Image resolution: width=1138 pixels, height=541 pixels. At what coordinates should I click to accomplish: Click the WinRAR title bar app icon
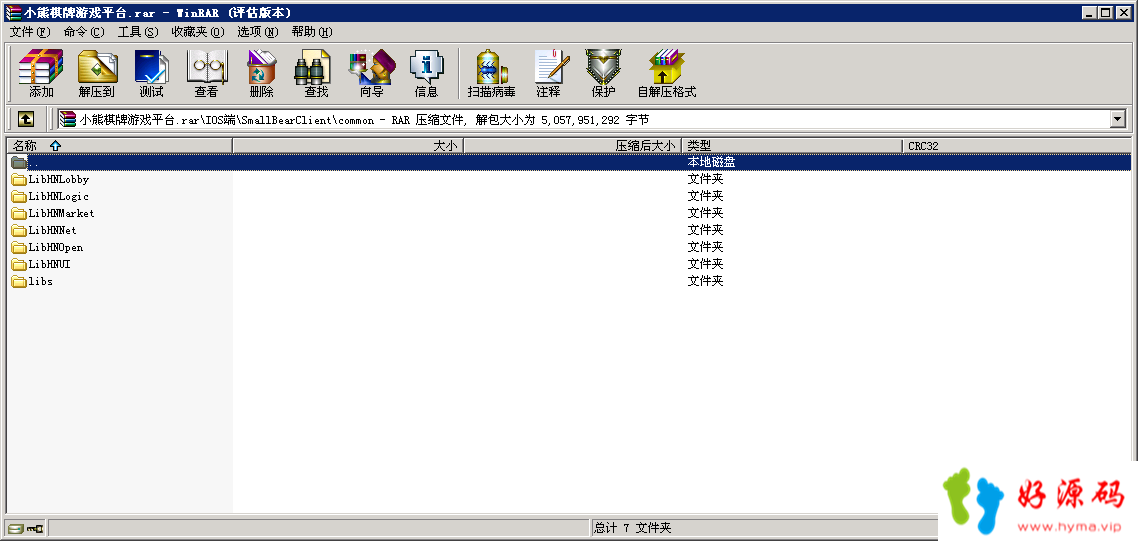pos(12,12)
